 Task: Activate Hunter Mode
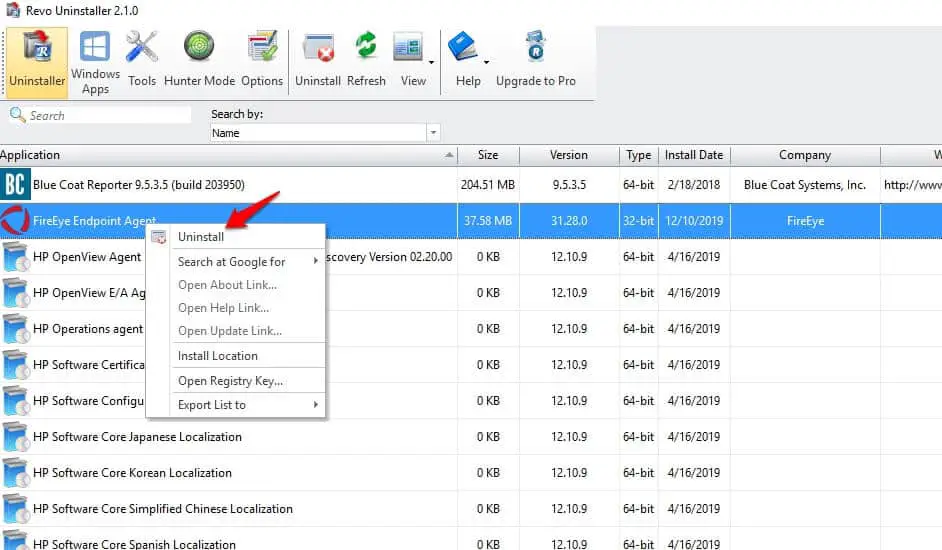coord(199,59)
